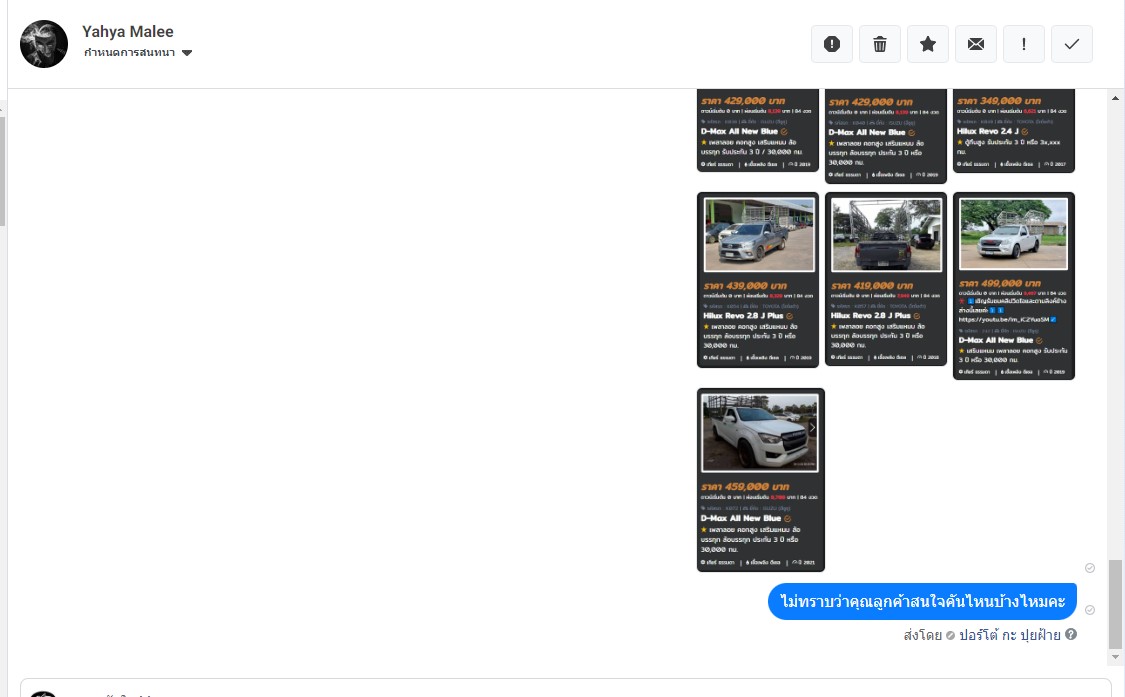Image resolution: width=1125 pixels, height=697 pixels.
Task: Open car card priced 419,000 บาท
Action: tap(885, 279)
